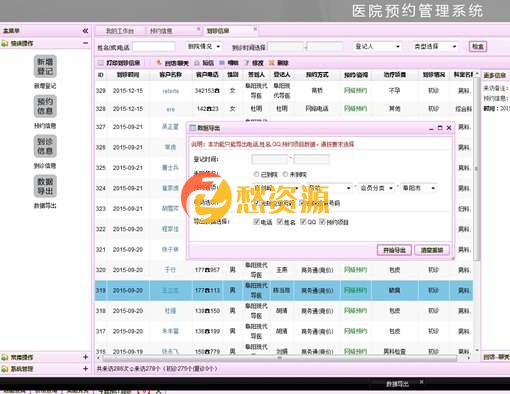Viewport: 510px width, 394px height.
Task: Select the row with ID 318
Action: pos(284,311)
